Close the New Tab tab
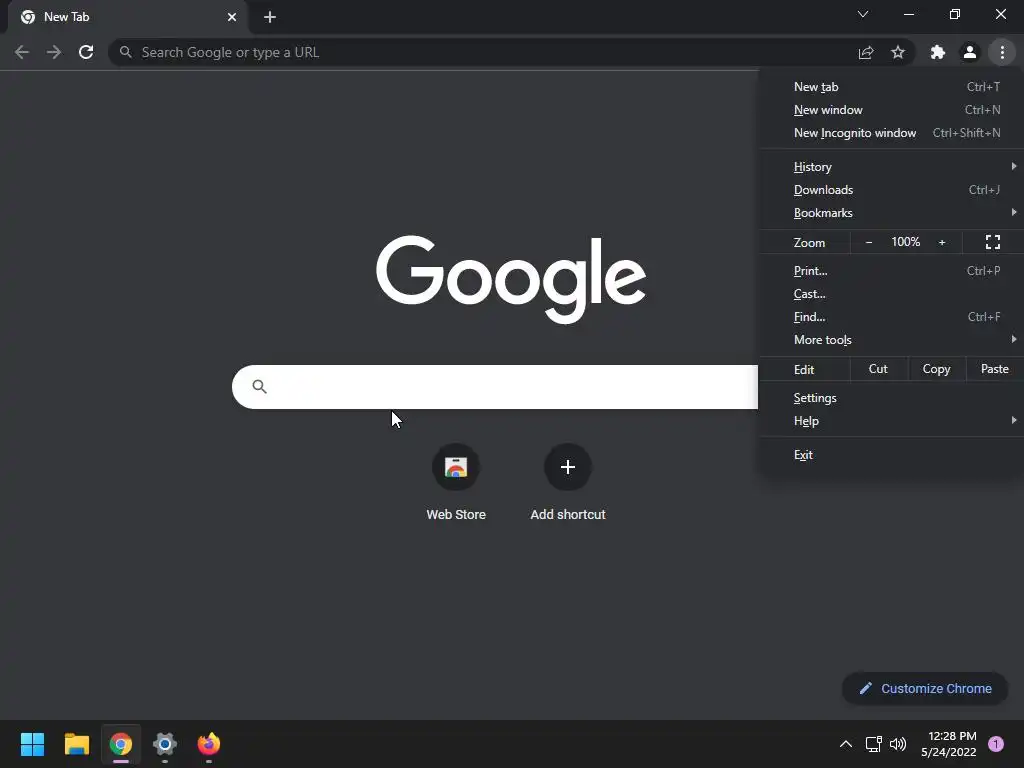The width and height of the screenshot is (1024, 768). [232, 17]
